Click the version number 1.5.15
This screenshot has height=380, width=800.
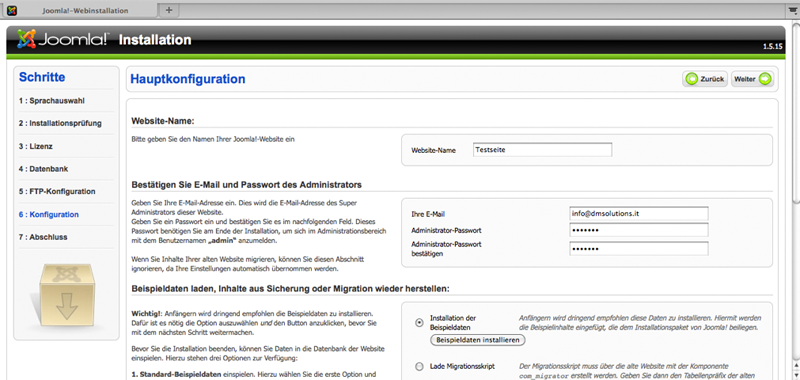(x=772, y=46)
